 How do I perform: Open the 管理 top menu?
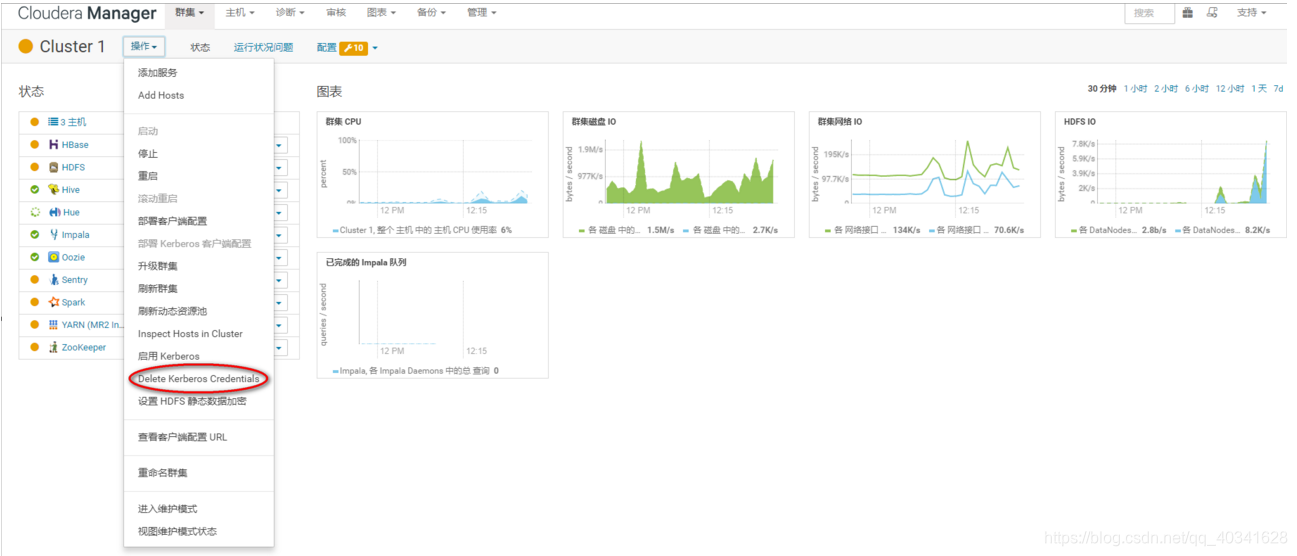(x=481, y=13)
